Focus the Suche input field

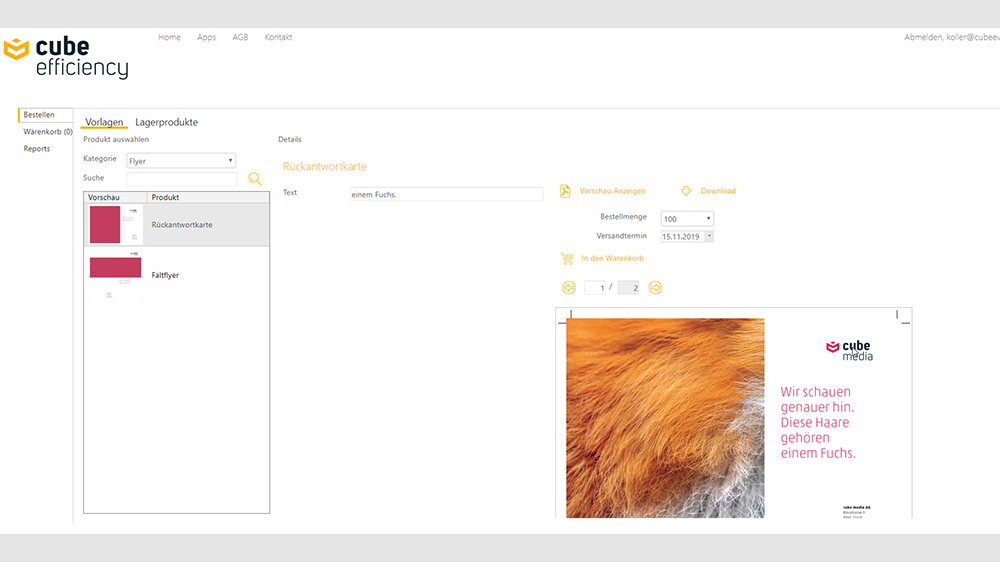click(x=182, y=179)
